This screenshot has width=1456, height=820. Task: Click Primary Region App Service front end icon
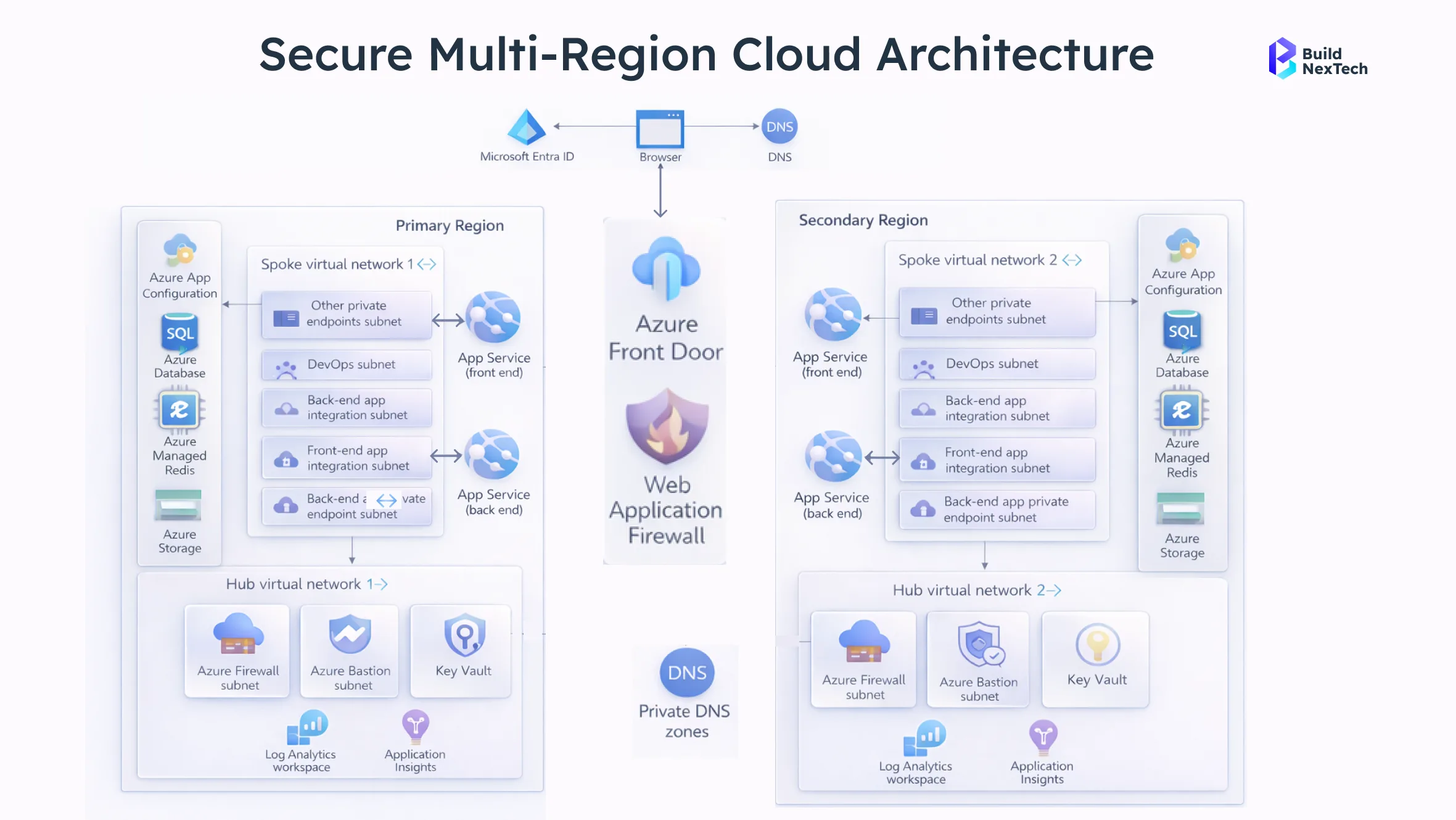[x=493, y=318]
